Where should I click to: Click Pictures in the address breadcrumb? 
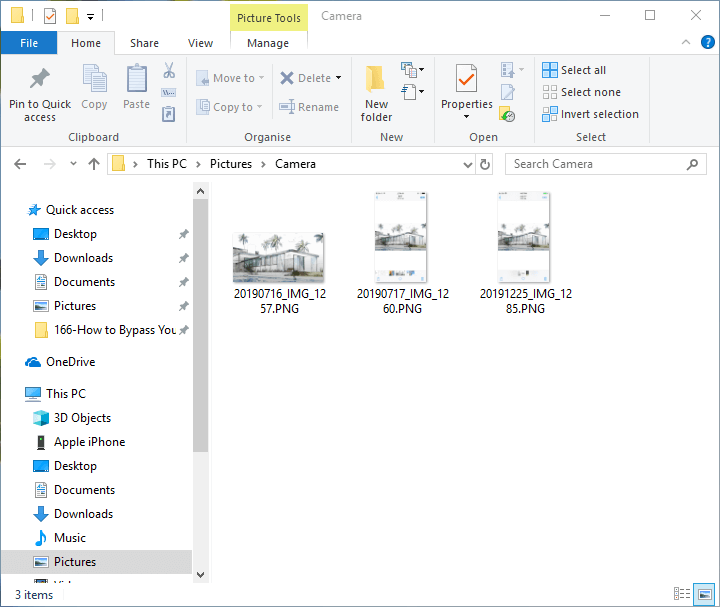click(x=231, y=164)
